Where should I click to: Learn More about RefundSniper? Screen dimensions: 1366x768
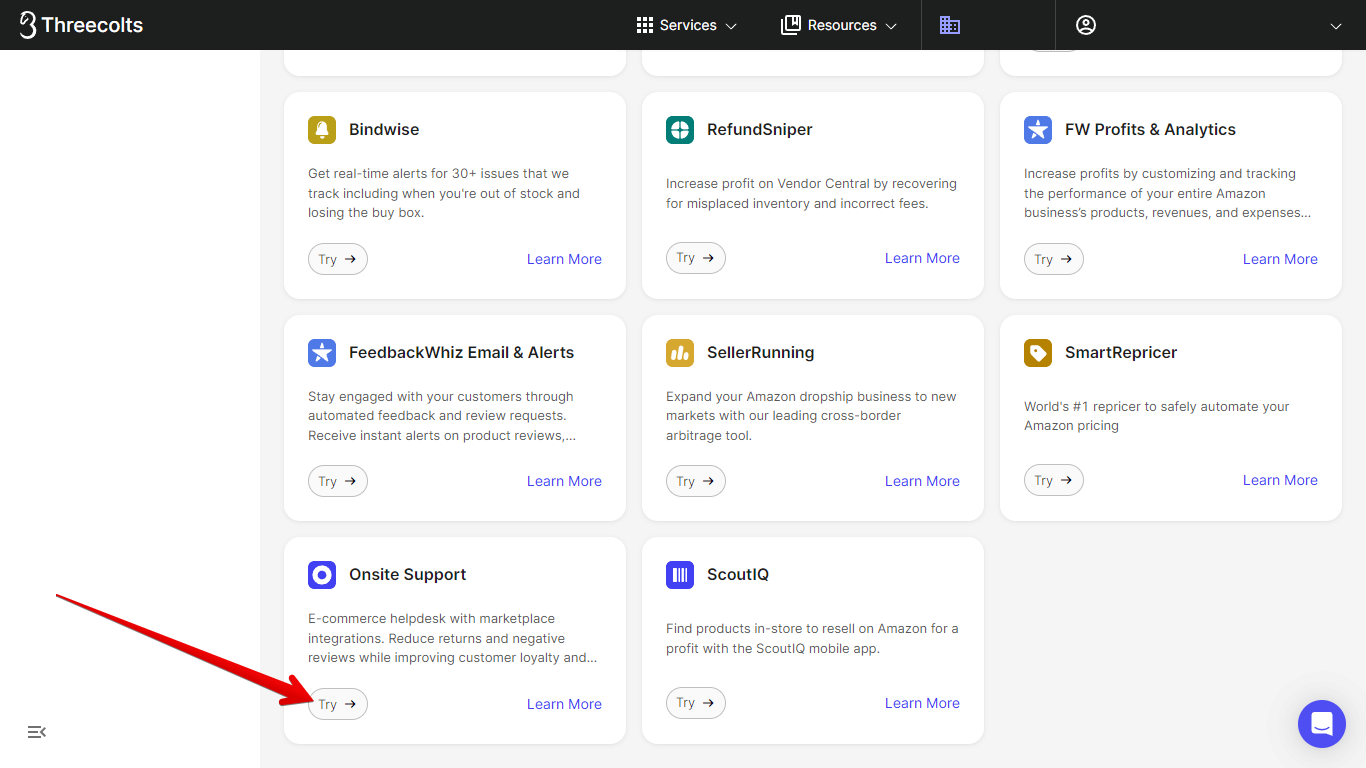(x=922, y=258)
